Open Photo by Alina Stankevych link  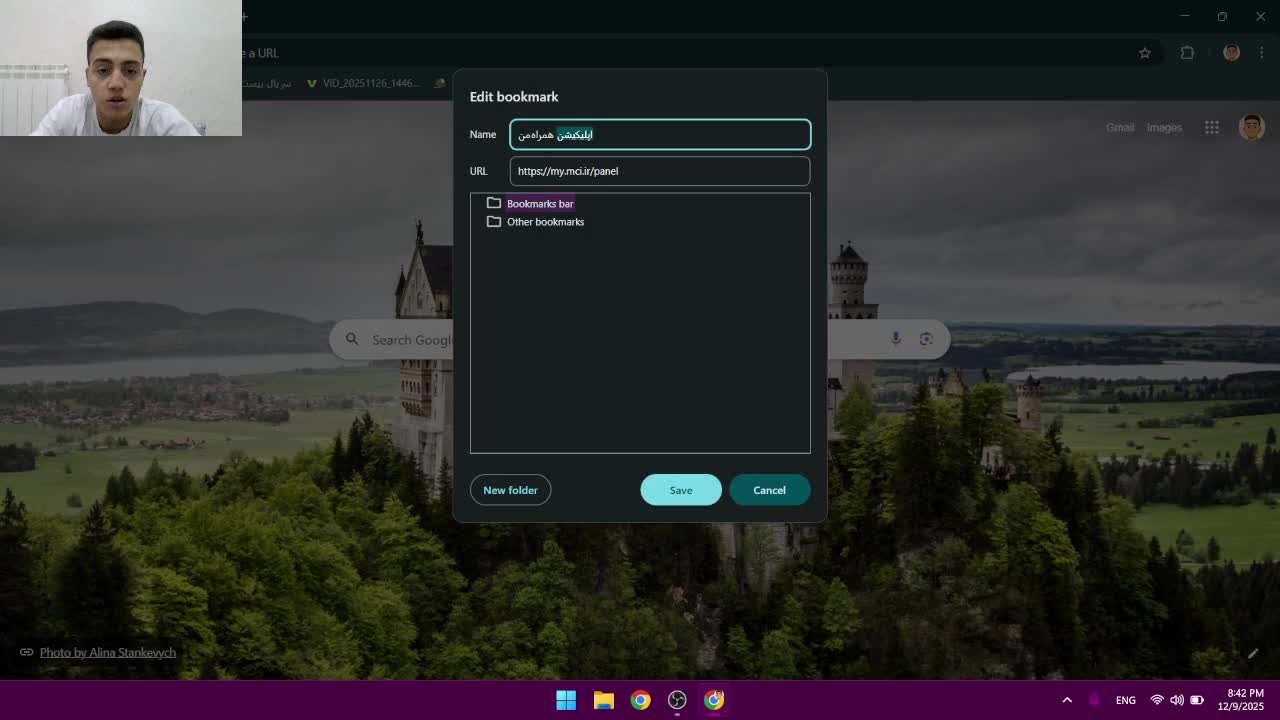click(x=107, y=653)
